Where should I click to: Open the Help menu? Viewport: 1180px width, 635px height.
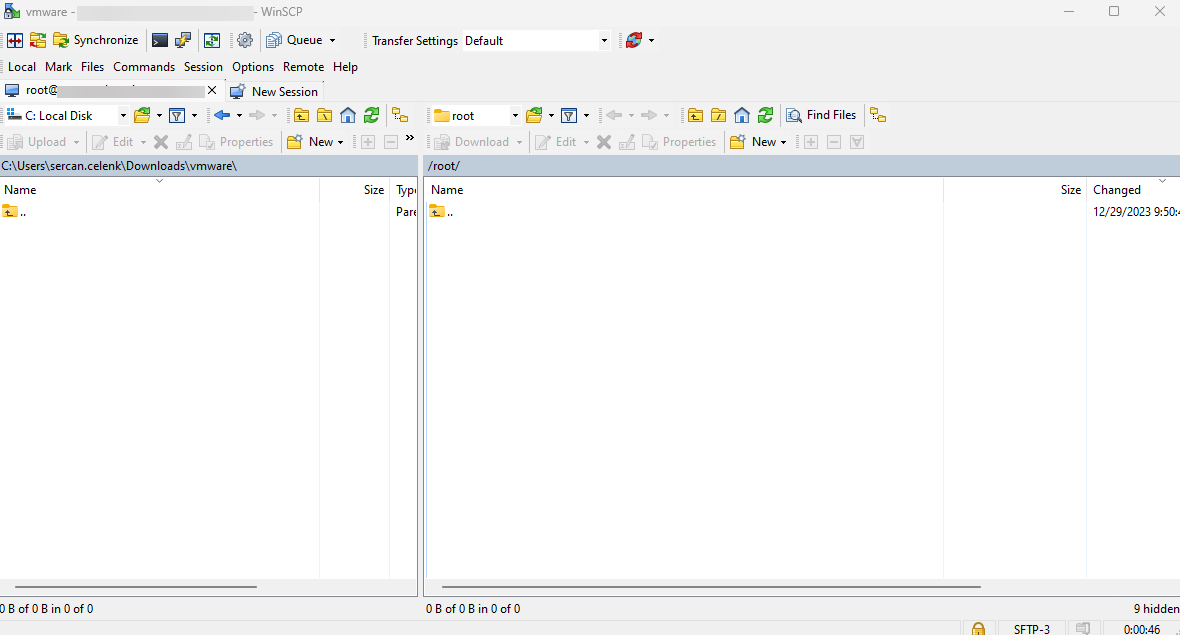[345, 67]
